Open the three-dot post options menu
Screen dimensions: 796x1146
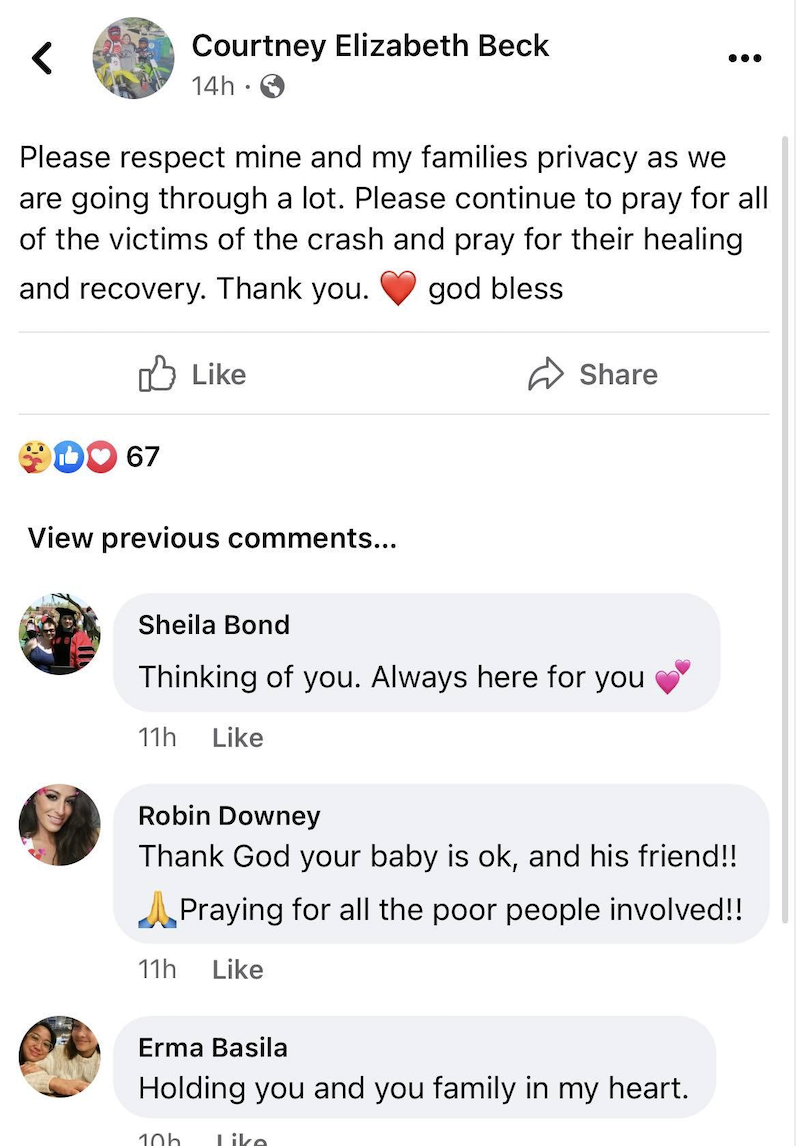pos(745,58)
